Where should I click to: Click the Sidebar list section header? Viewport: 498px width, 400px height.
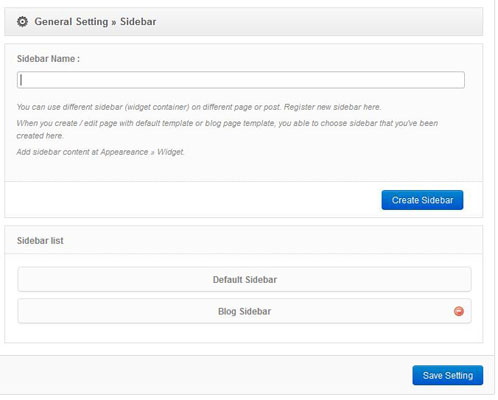(40, 240)
